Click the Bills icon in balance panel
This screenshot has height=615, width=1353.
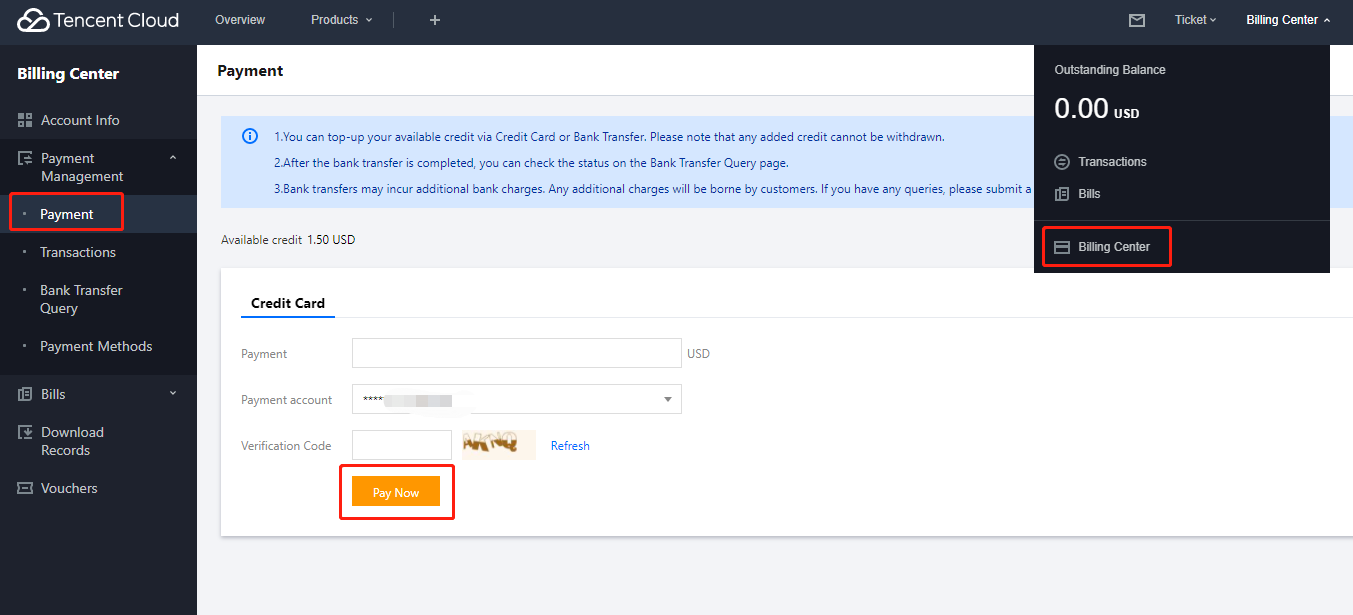[1062, 194]
